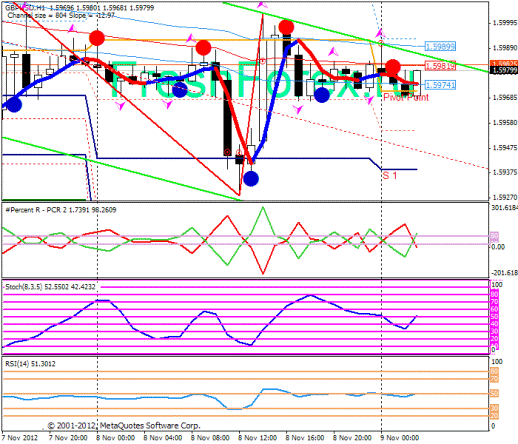
Task: Click the '8 Nov 20:00' time axis label
Action: pyautogui.click(x=352, y=437)
